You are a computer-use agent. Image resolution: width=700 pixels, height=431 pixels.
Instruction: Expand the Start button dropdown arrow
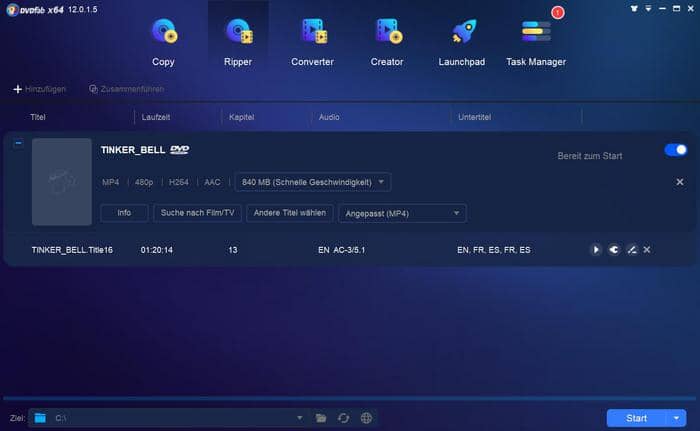tap(677, 418)
